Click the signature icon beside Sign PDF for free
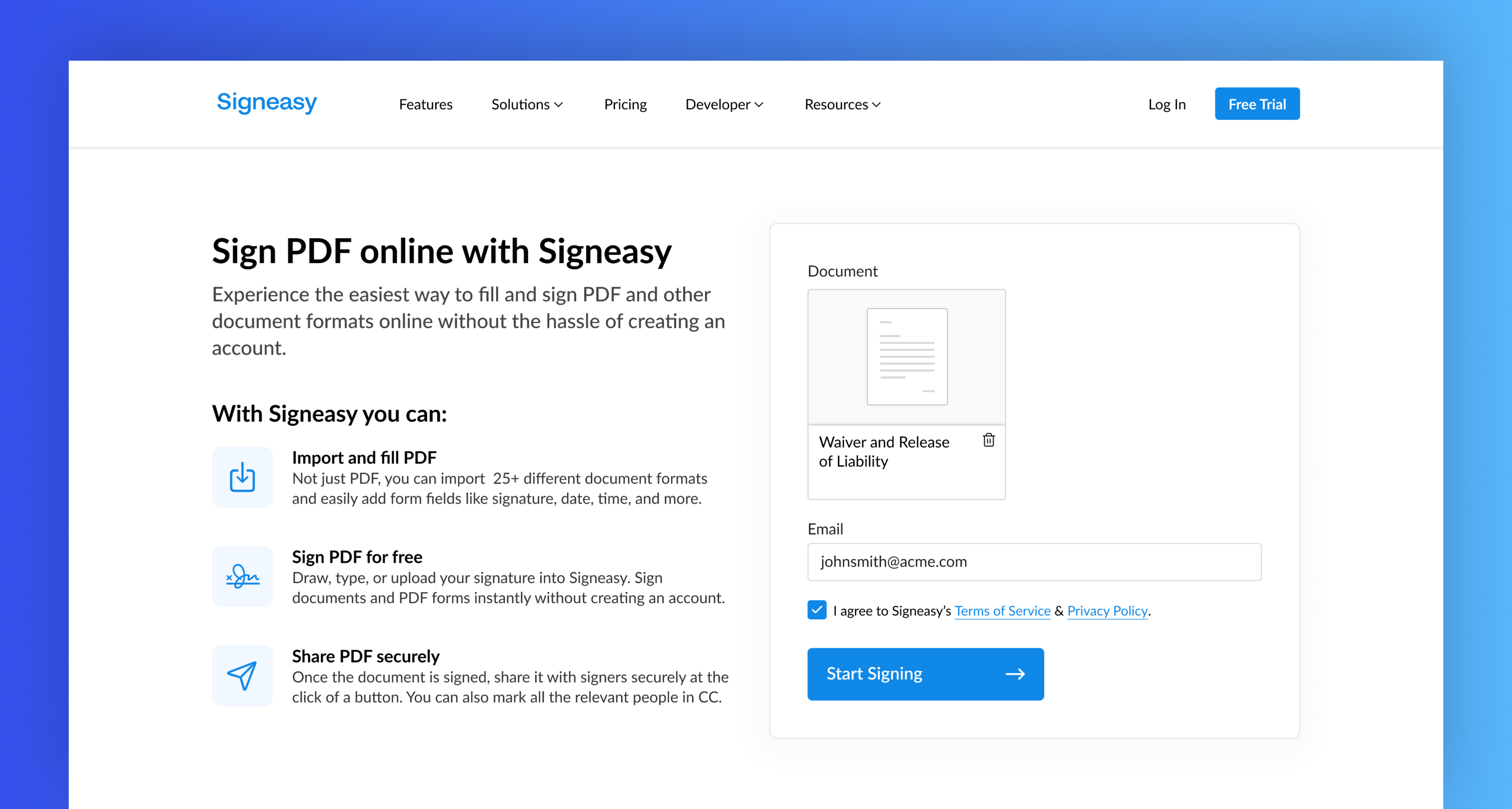 pyautogui.click(x=242, y=576)
